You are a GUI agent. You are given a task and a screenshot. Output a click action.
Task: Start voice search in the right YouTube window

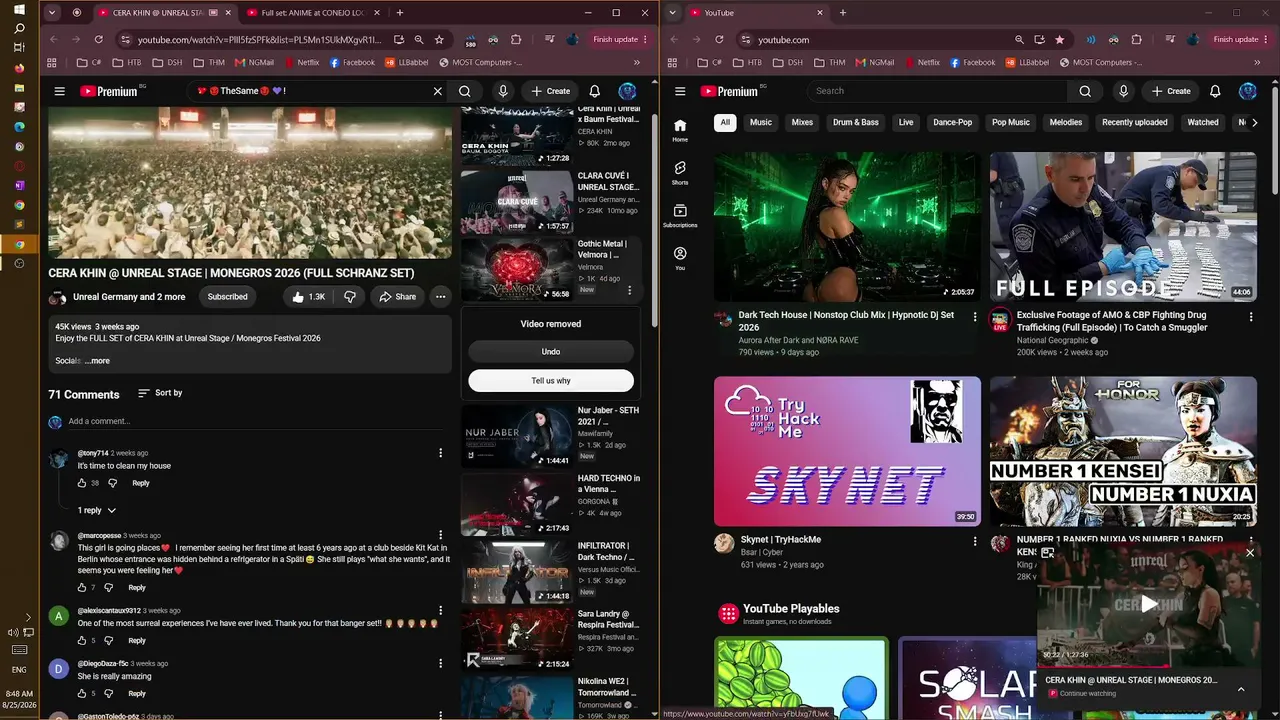point(1124,91)
